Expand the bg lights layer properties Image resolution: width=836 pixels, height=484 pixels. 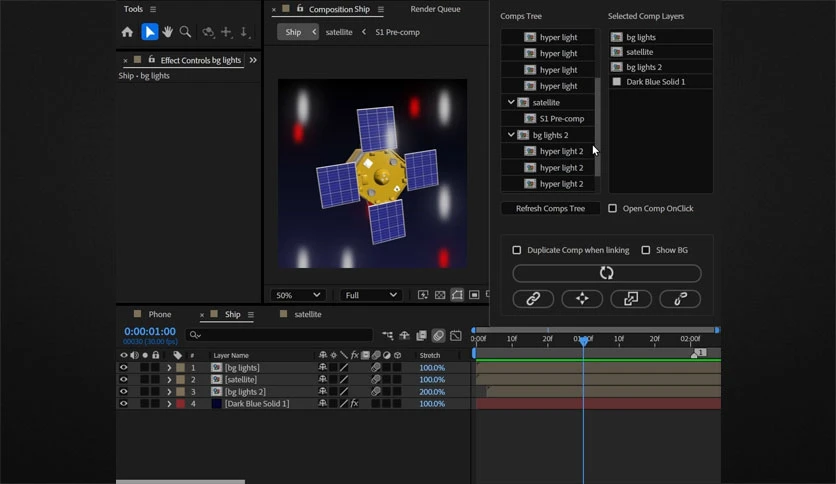(x=169, y=368)
